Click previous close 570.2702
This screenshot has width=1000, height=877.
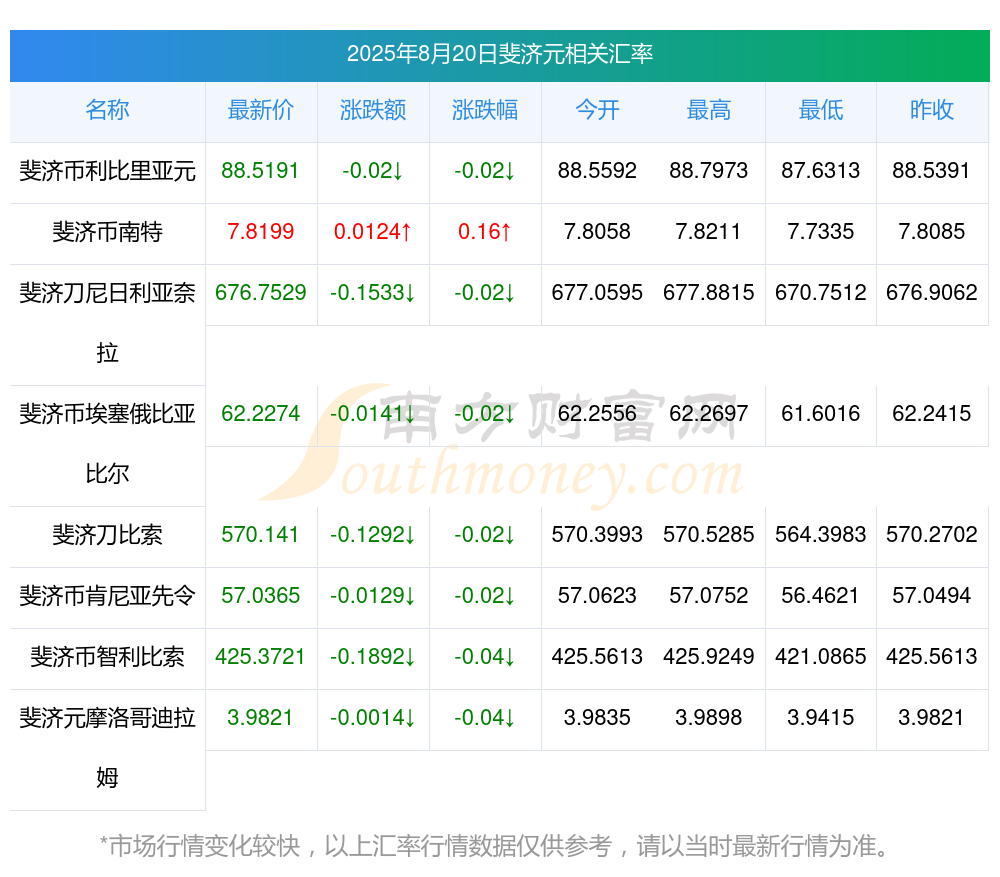[x=932, y=534]
